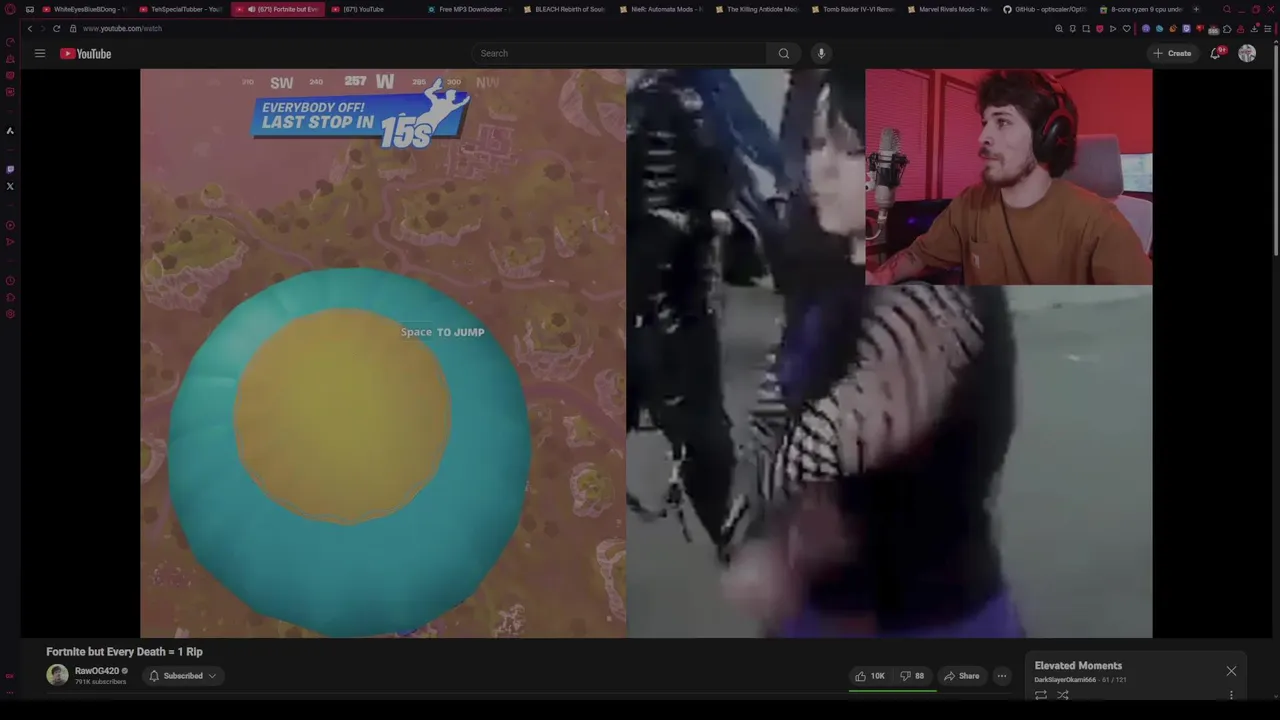Switch to Marvel Rivals Mods tab
This screenshot has width=1280, height=720.
click(x=950, y=9)
